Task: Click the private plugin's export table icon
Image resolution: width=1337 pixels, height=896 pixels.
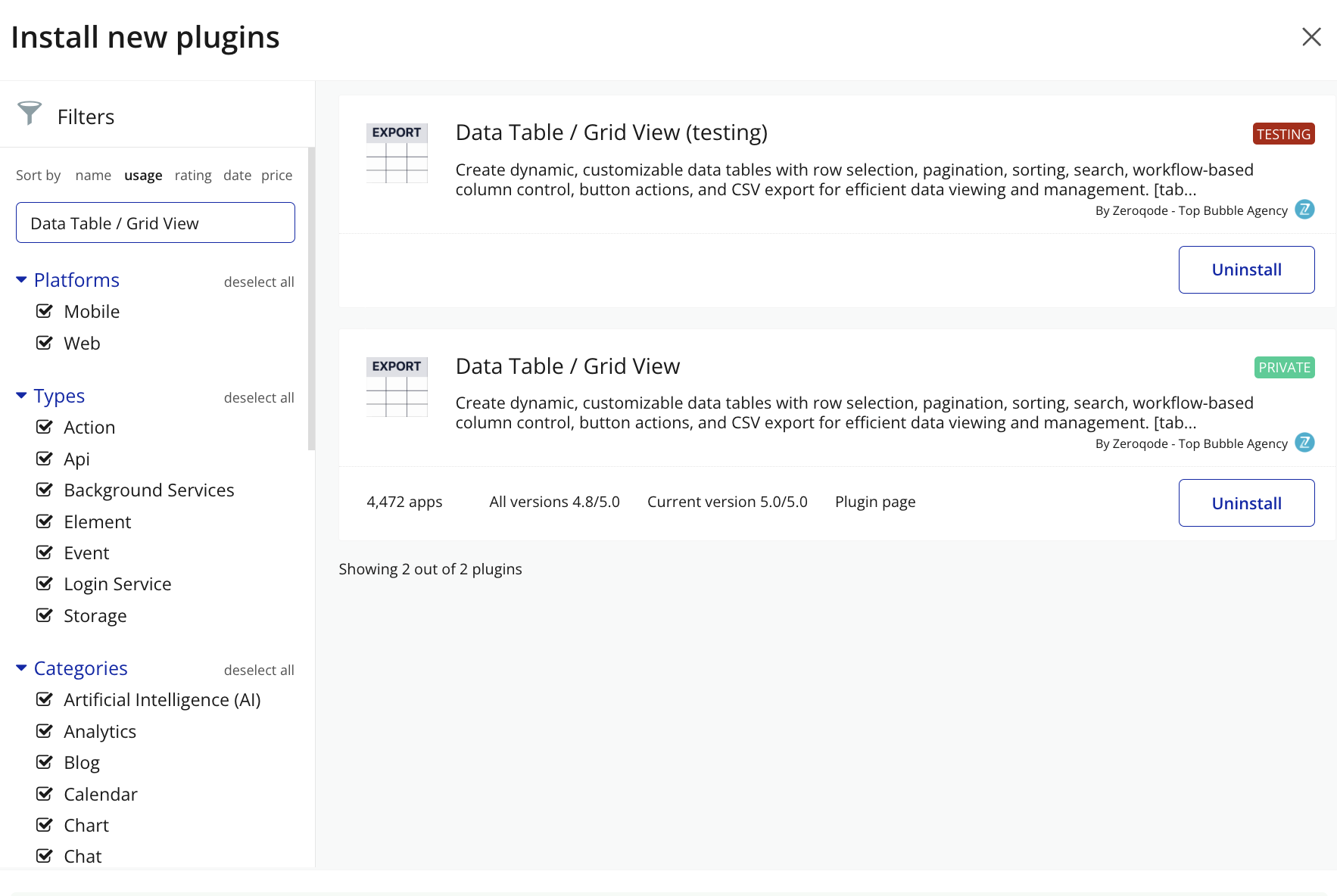Action: tap(397, 387)
